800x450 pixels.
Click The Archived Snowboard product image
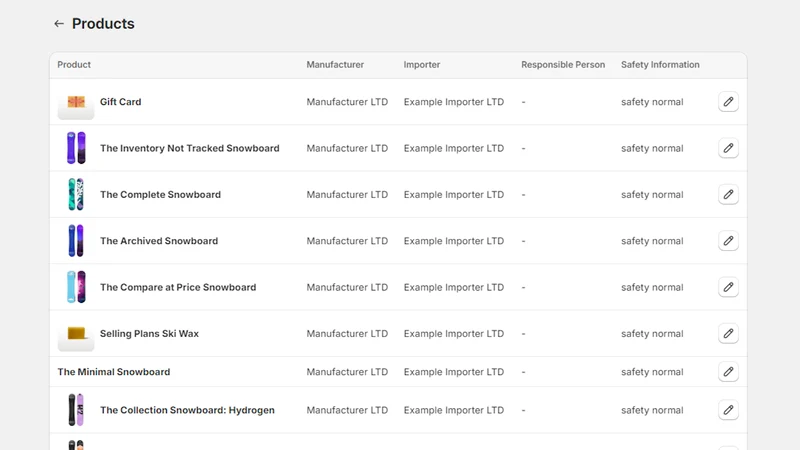click(76, 241)
